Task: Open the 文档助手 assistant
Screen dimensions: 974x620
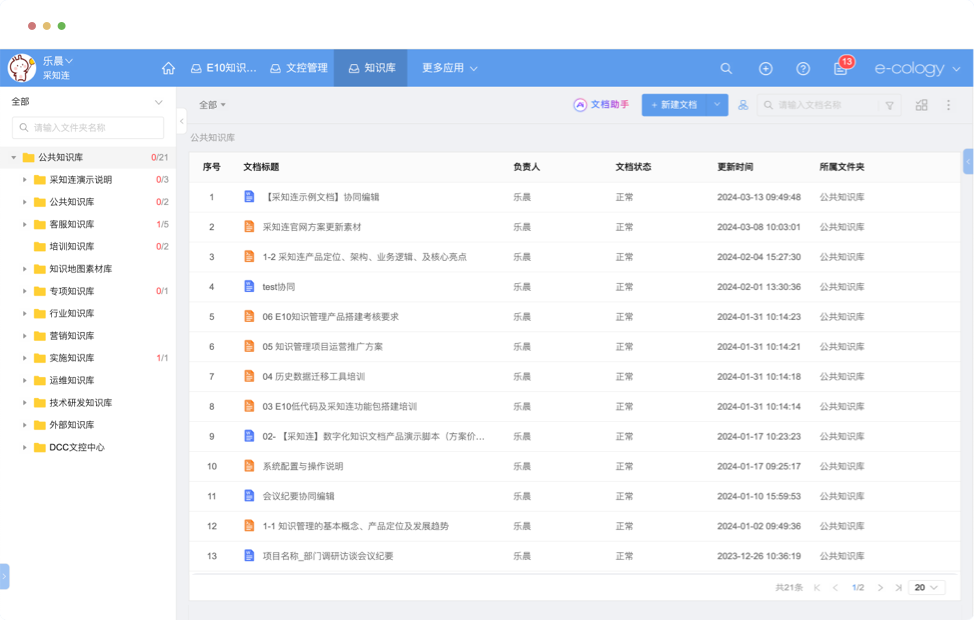Action: coord(601,105)
